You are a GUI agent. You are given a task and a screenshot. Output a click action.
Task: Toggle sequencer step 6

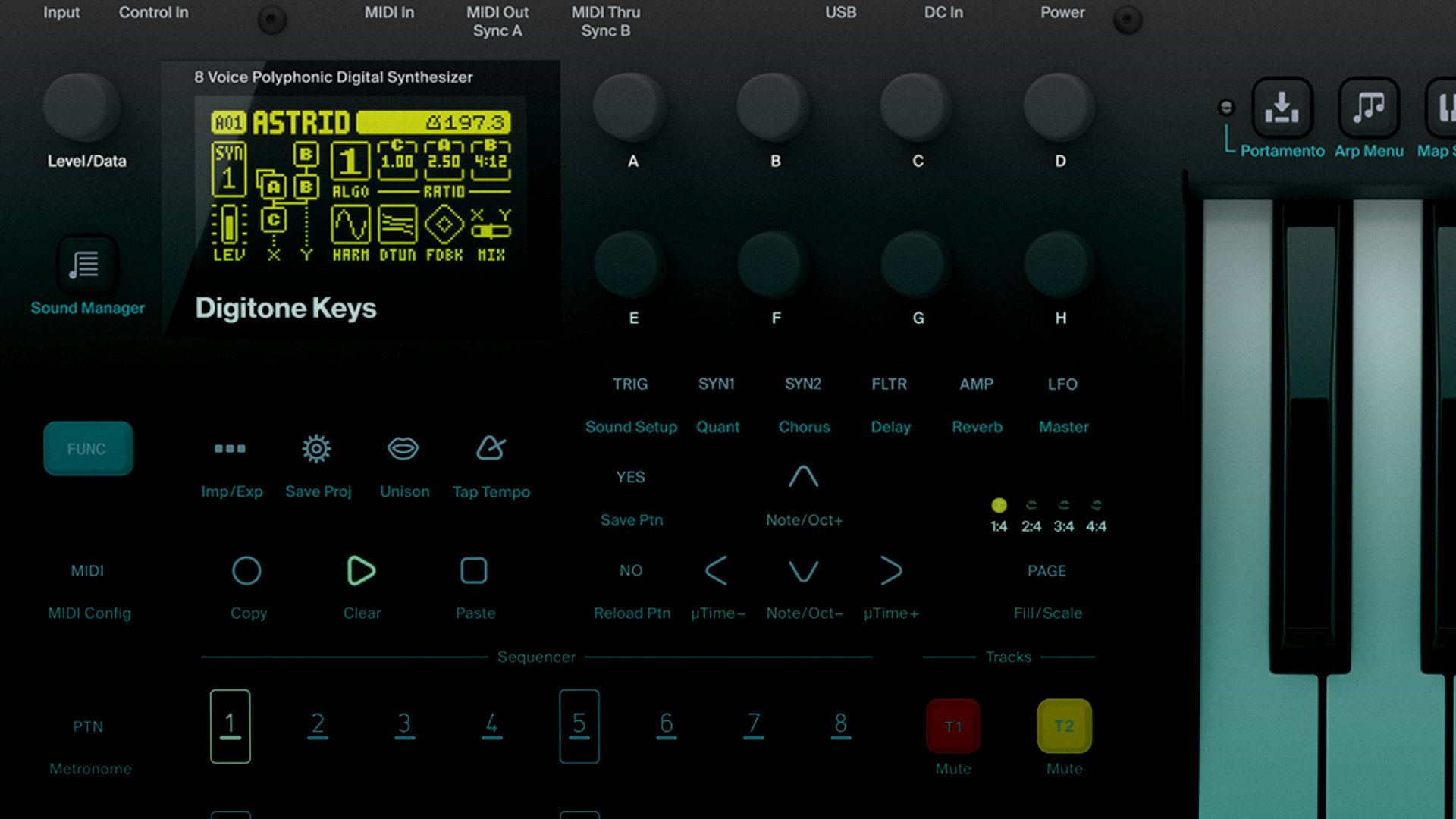(x=667, y=726)
